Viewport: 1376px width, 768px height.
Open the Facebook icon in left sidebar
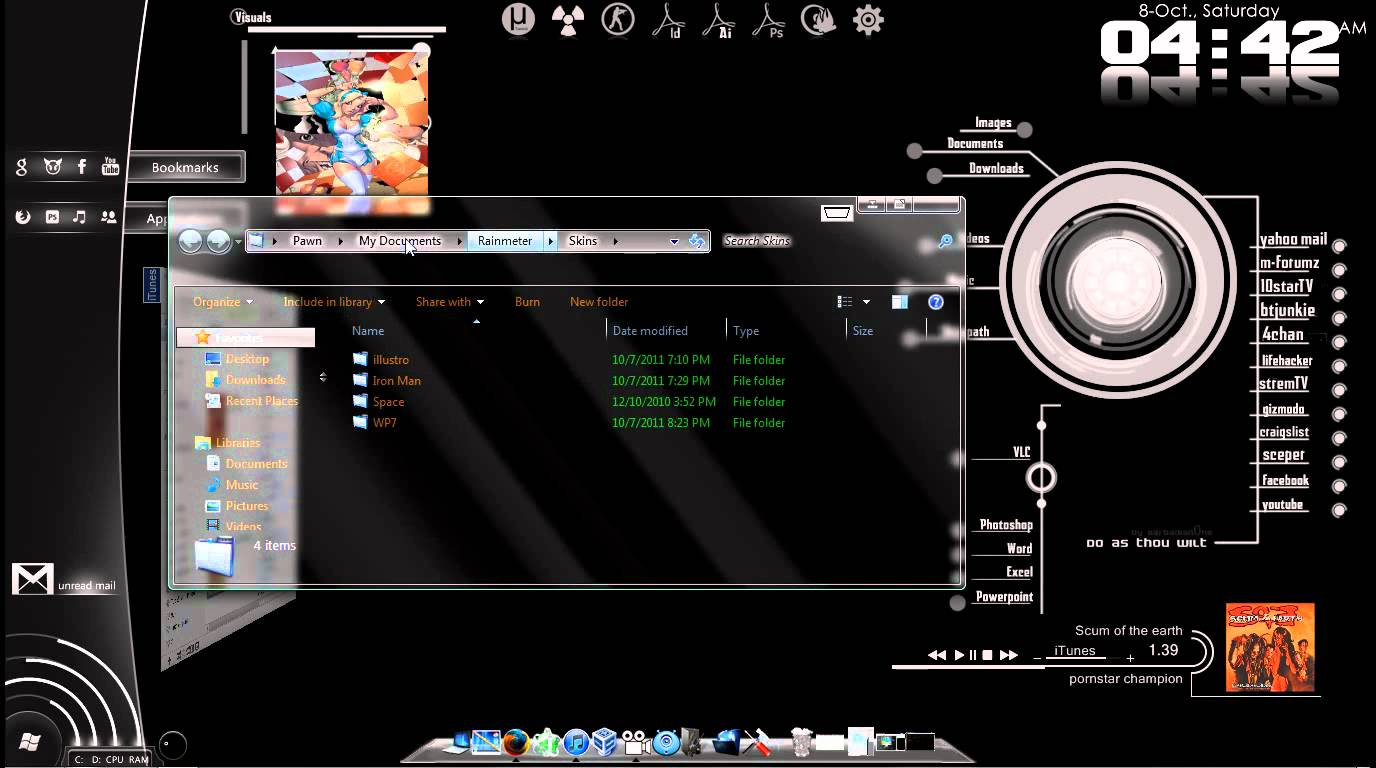pos(82,167)
